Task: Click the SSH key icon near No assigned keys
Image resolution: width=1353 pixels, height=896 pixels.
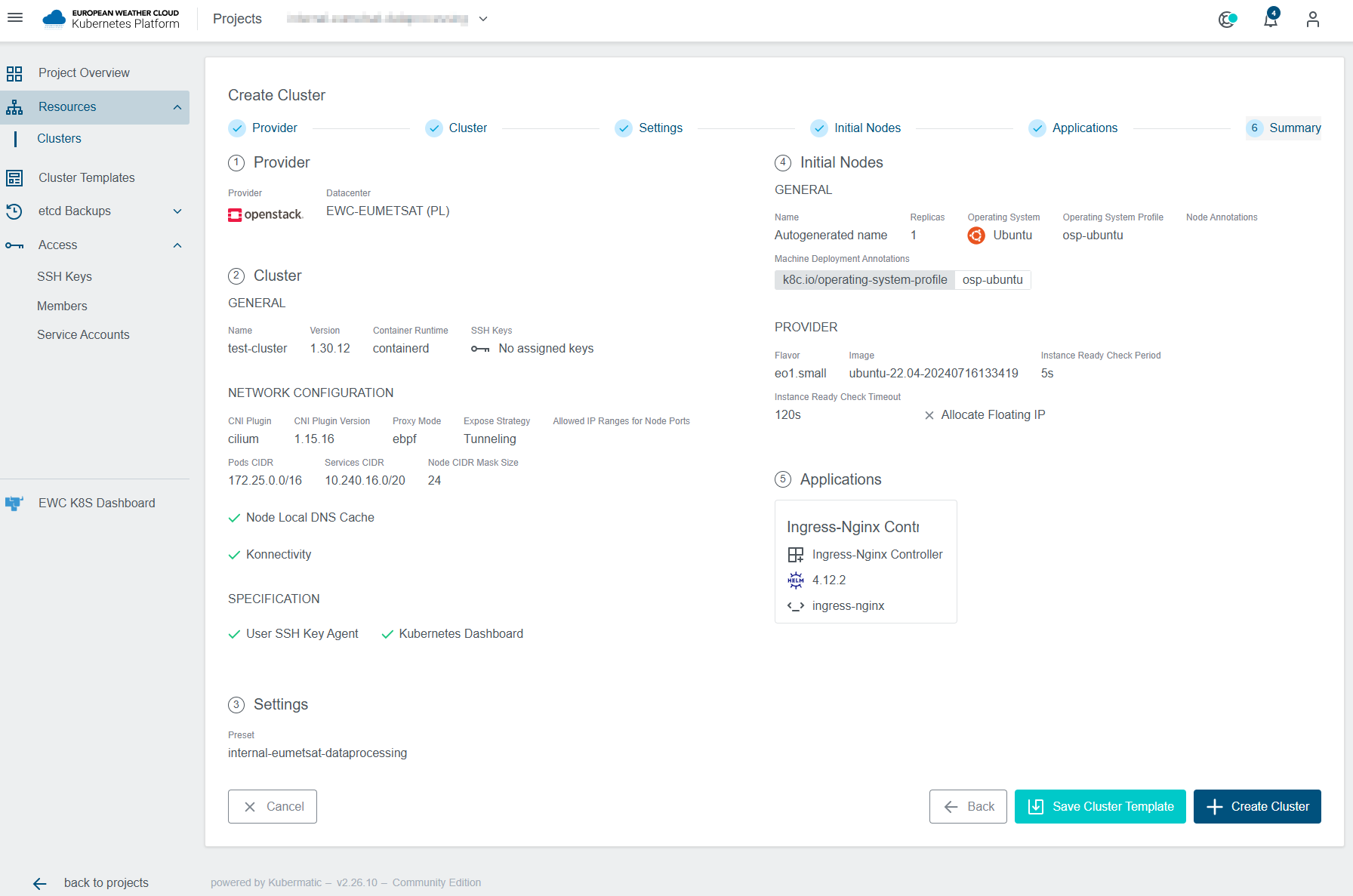Action: click(x=480, y=349)
